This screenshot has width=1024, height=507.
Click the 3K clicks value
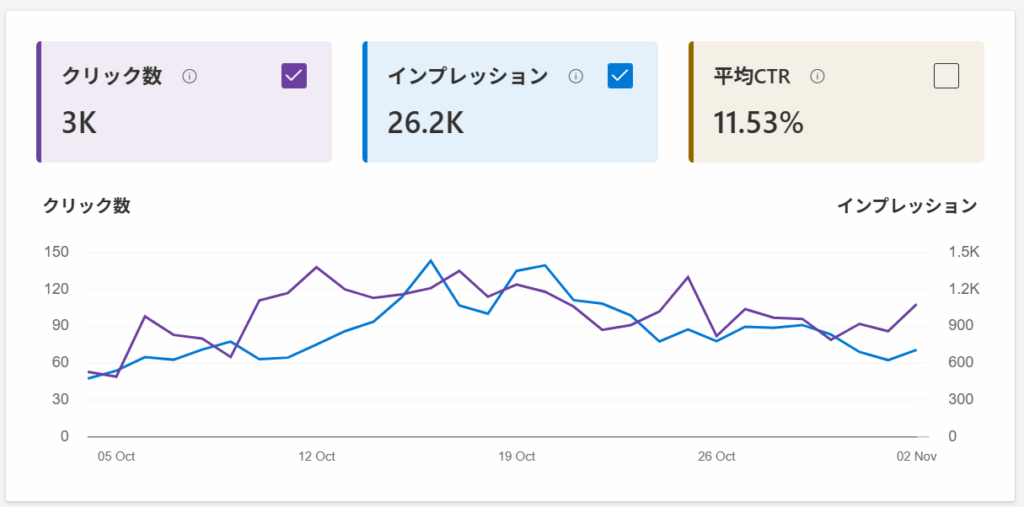click(79, 123)
